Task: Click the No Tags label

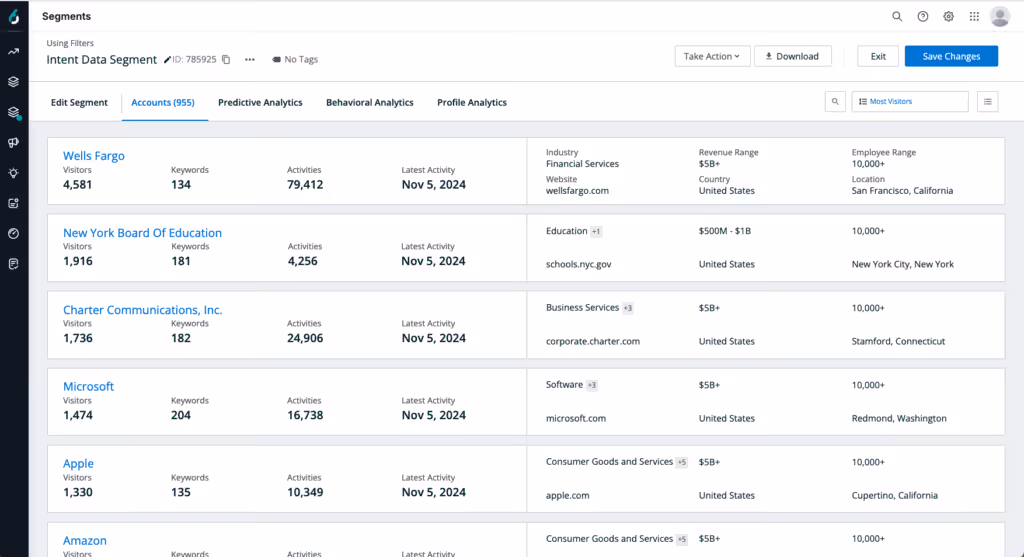Action: [295, 59]
